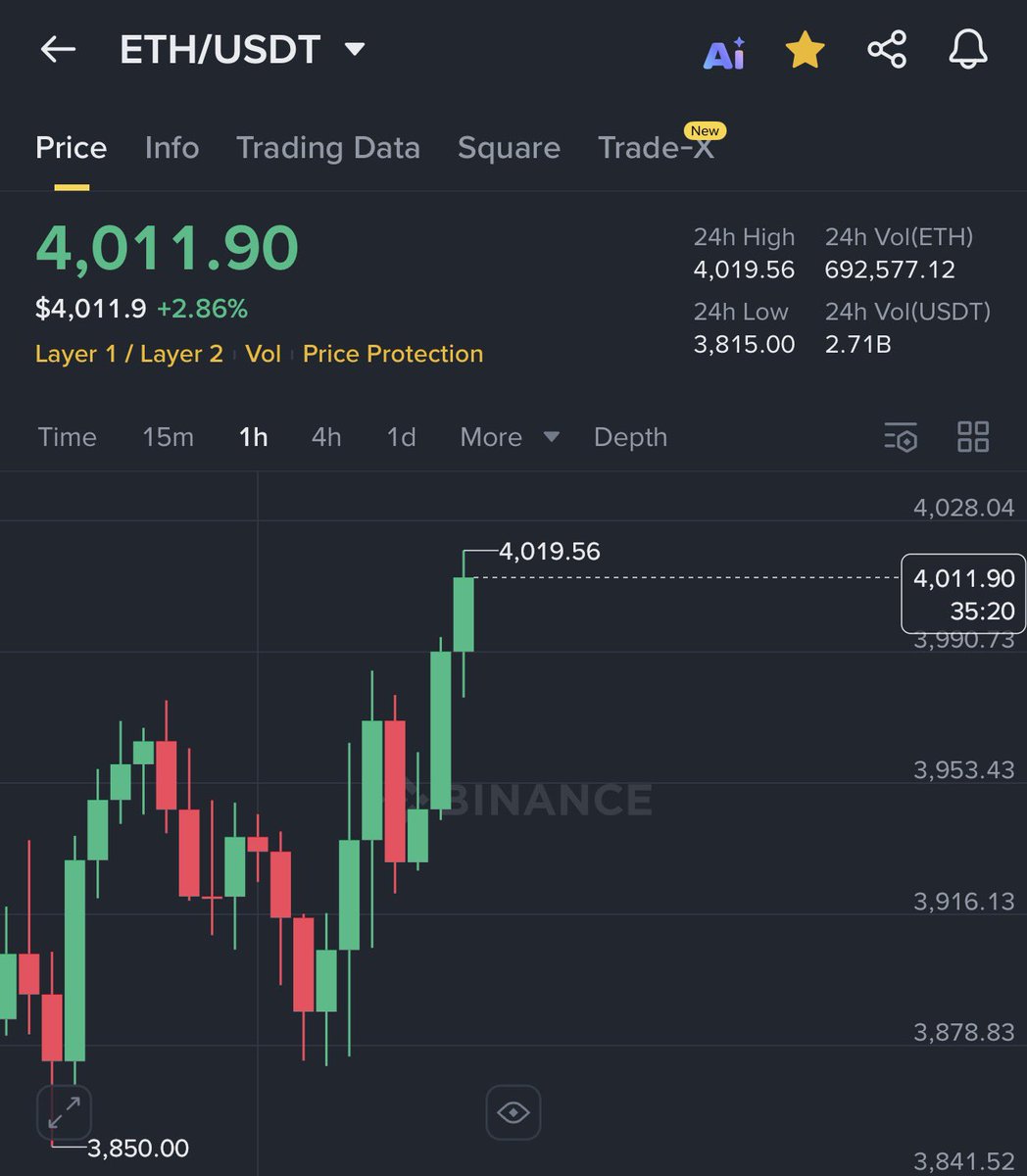
Task: Tap the 1d candlestick interval
Action: click(401, 437)
